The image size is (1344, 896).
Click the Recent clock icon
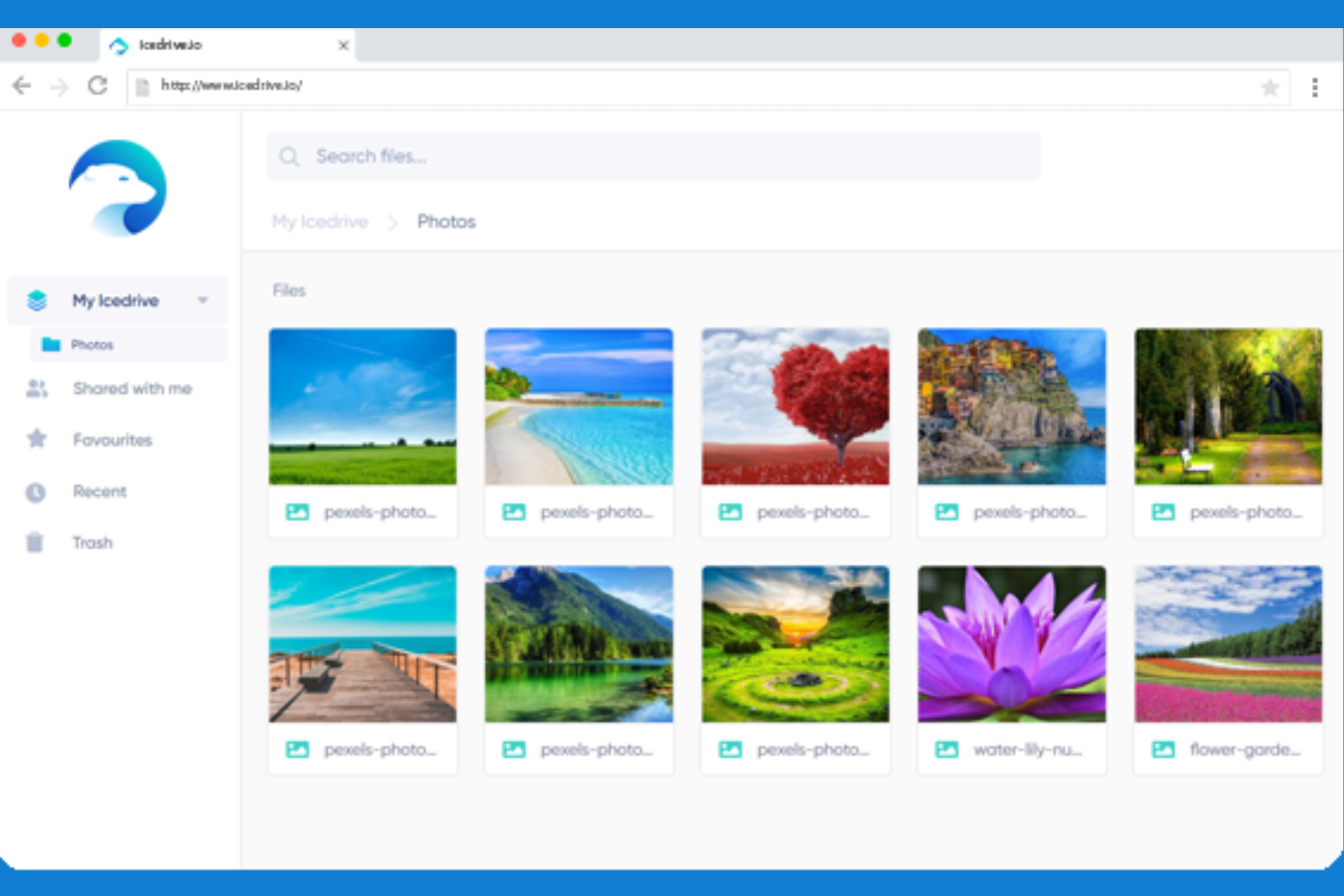[x=35, y=492]
